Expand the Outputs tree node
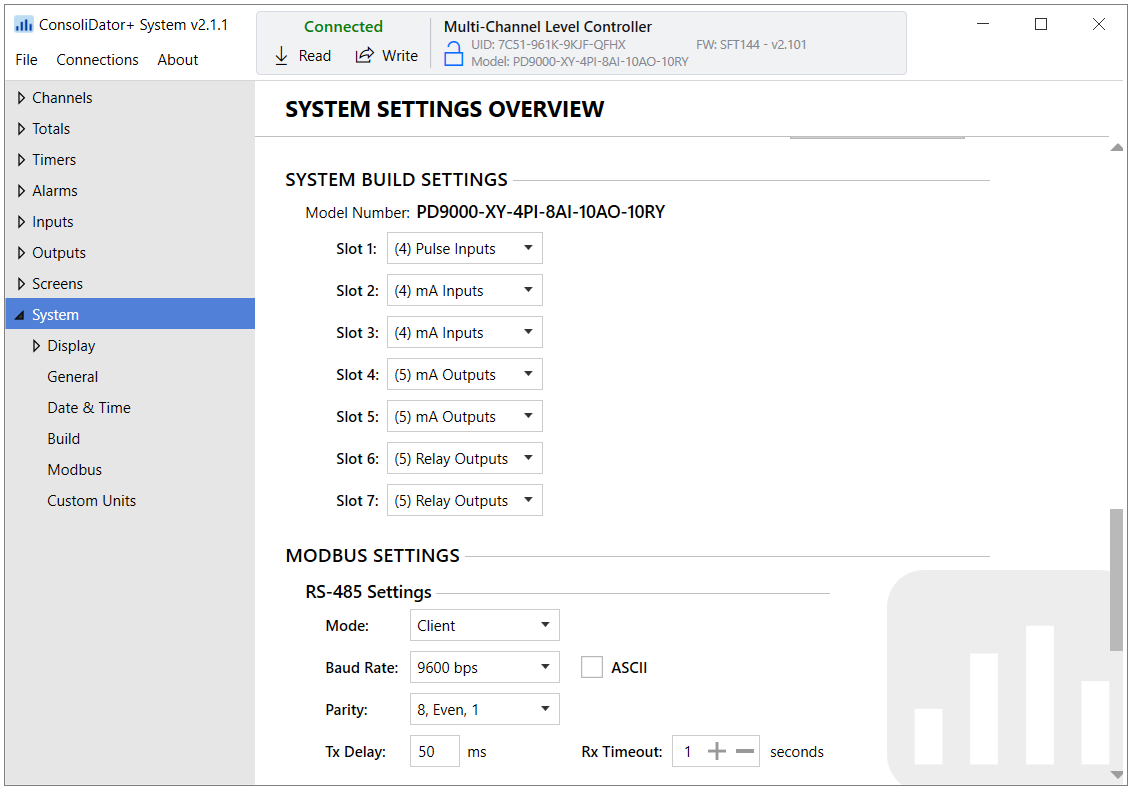This screenshot has height=790, width=1131. pos(21,253)
